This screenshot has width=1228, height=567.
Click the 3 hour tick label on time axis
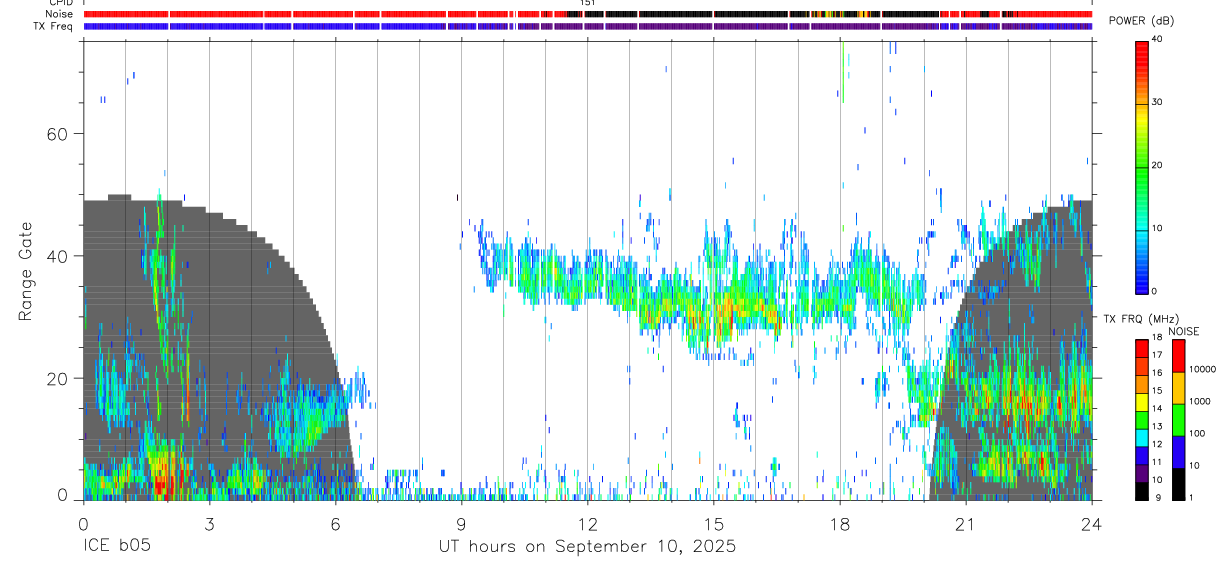[x=209, y=524]
